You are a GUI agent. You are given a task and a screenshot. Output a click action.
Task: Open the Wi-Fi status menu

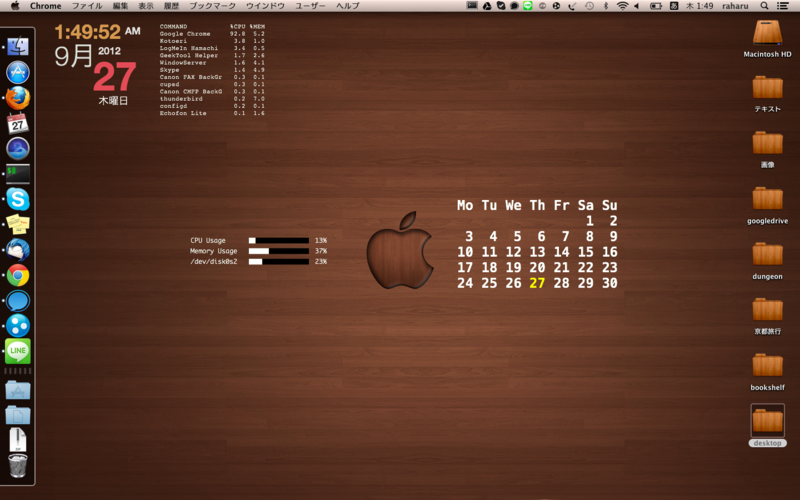tap(622, 6)
